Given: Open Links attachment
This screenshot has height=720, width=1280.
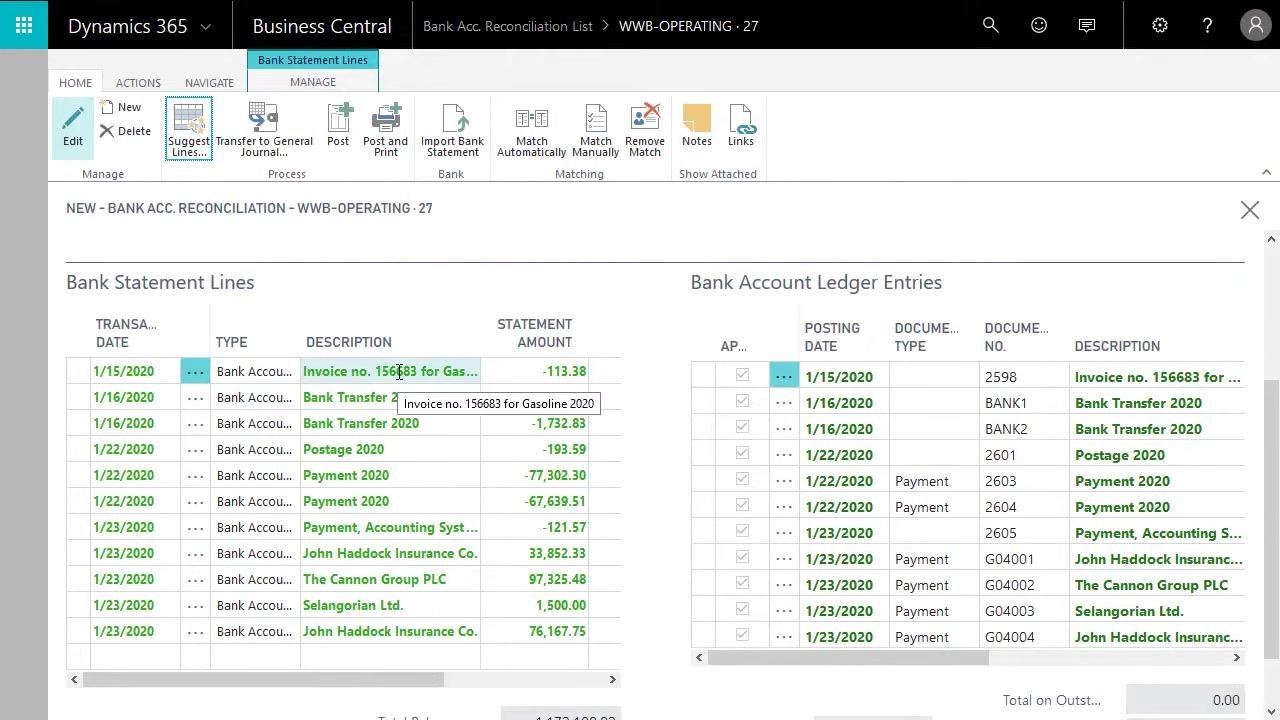Looking at the screenshot, I should point(741,126).
